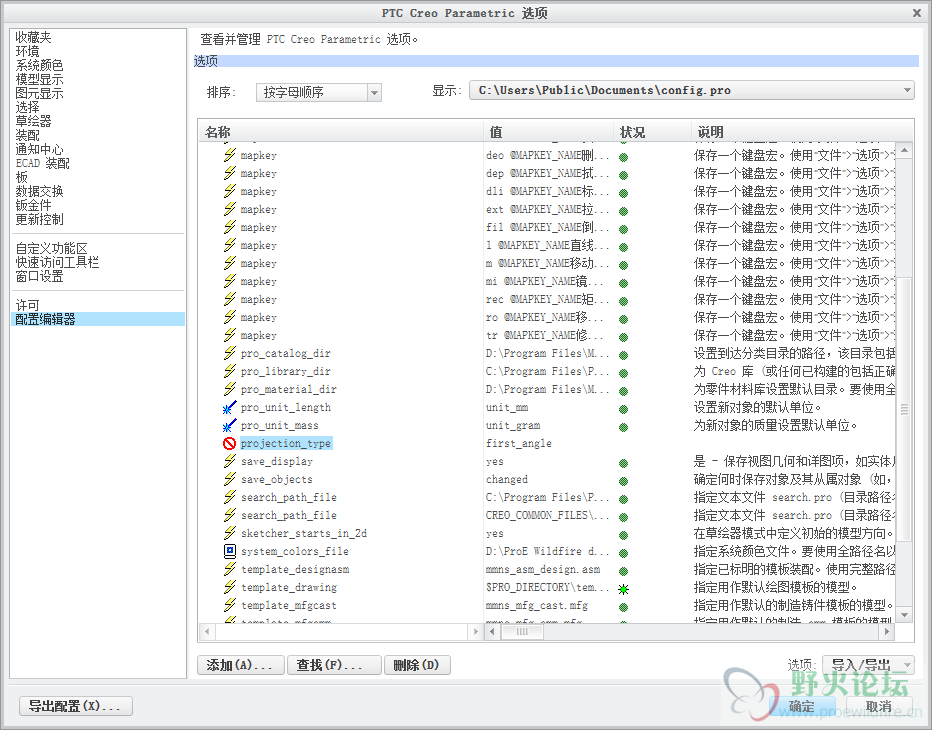Select 环境 in the left category list

(x=27, y=52)
